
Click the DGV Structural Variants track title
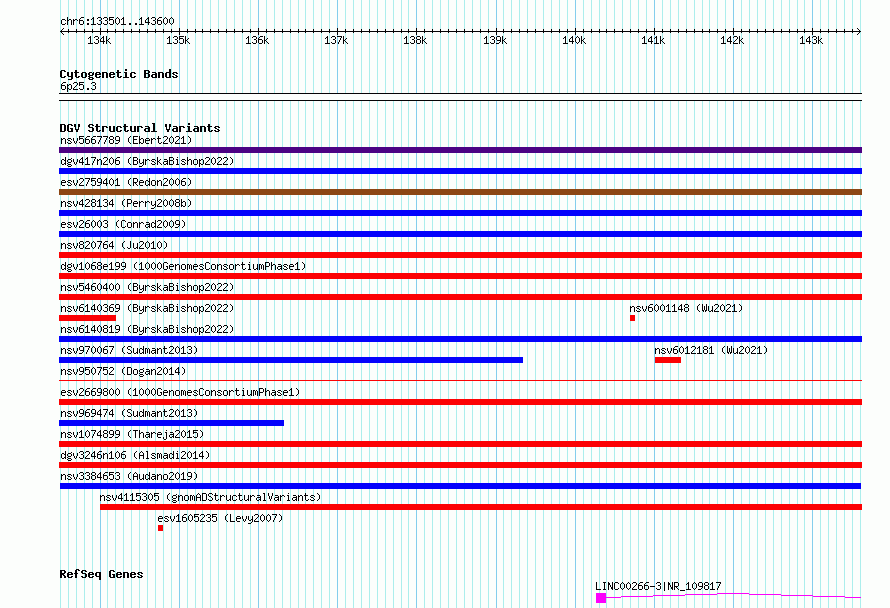click(x=140, y=128)
